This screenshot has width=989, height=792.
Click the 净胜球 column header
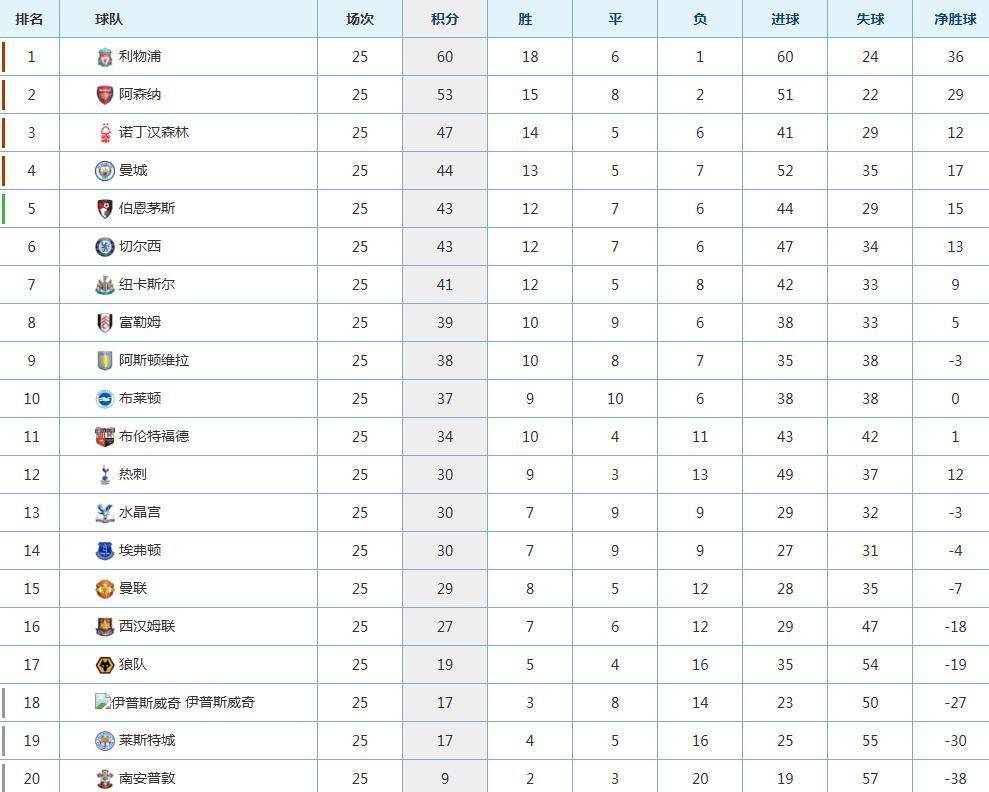click(954, 19)
